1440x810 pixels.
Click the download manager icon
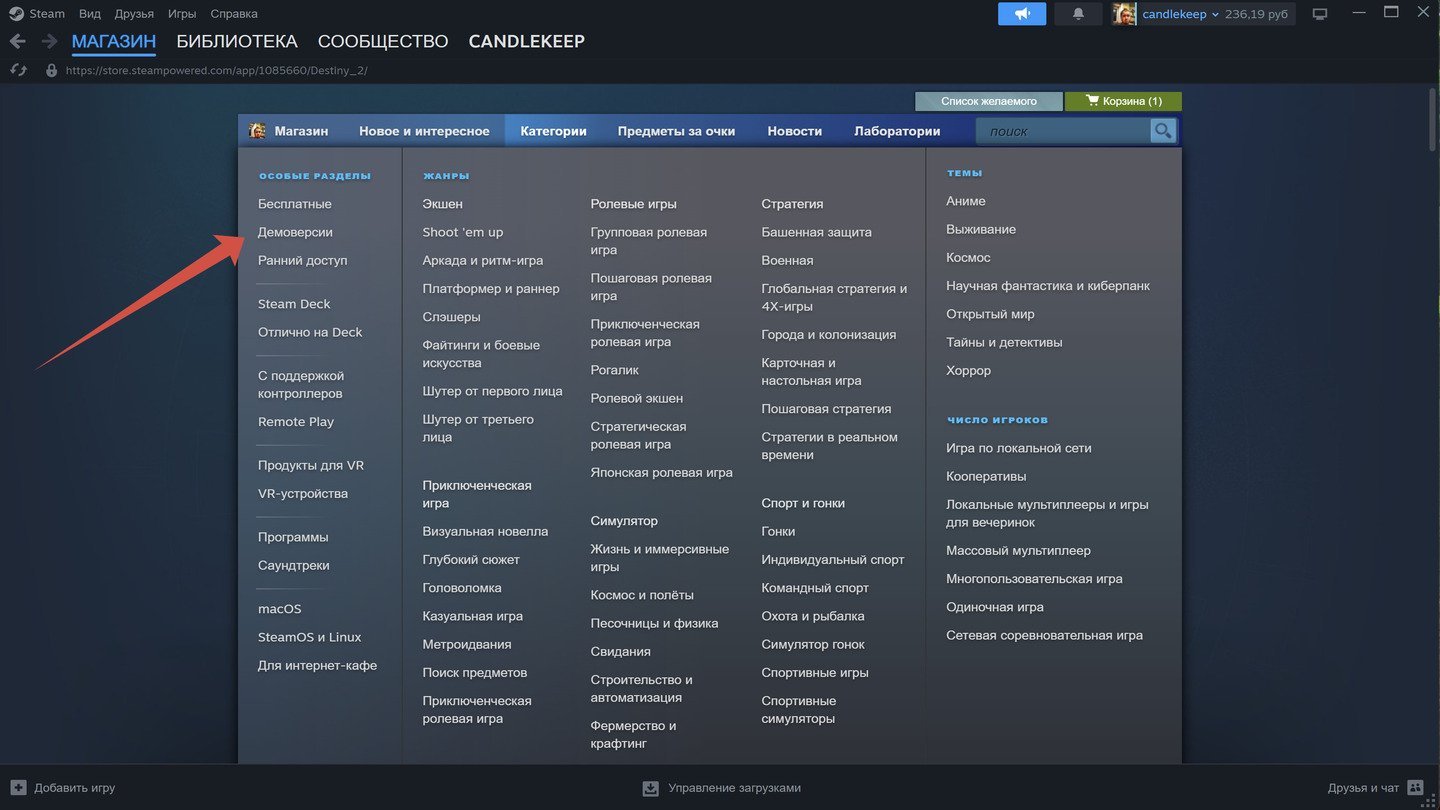pos(651,788)
